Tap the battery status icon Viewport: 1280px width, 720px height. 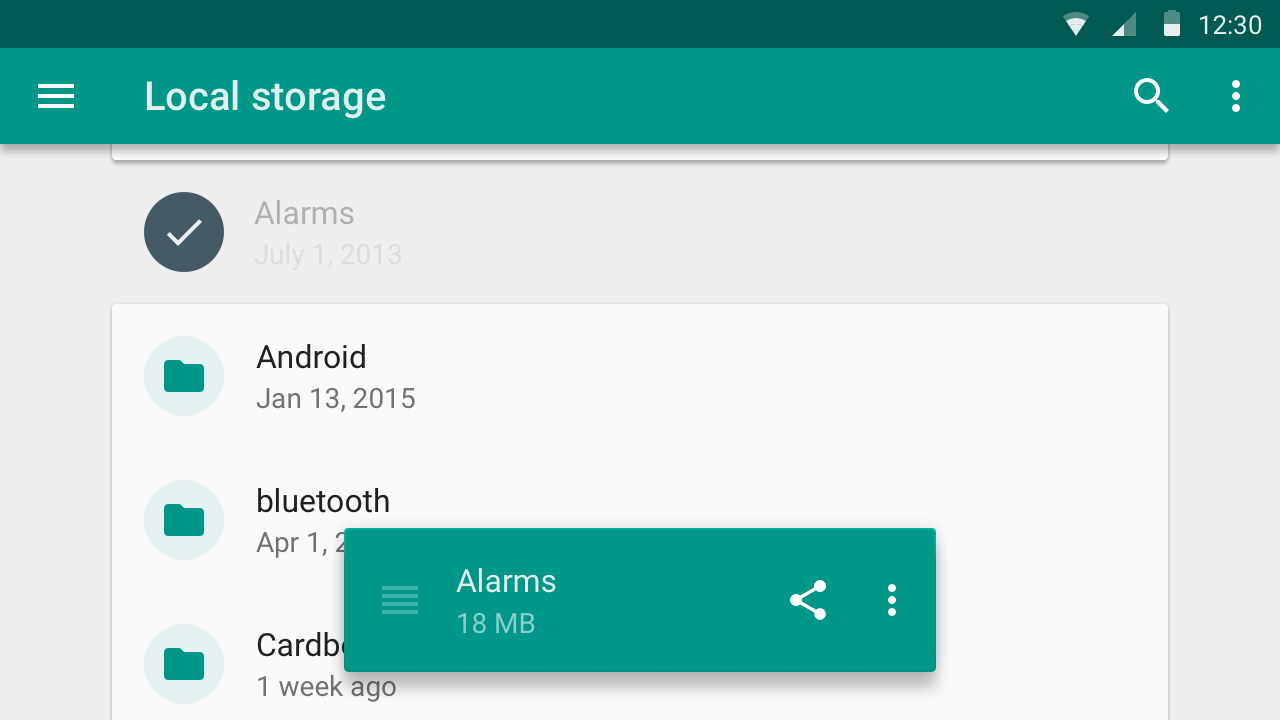pyautogui.click(x=1172, y=24)
